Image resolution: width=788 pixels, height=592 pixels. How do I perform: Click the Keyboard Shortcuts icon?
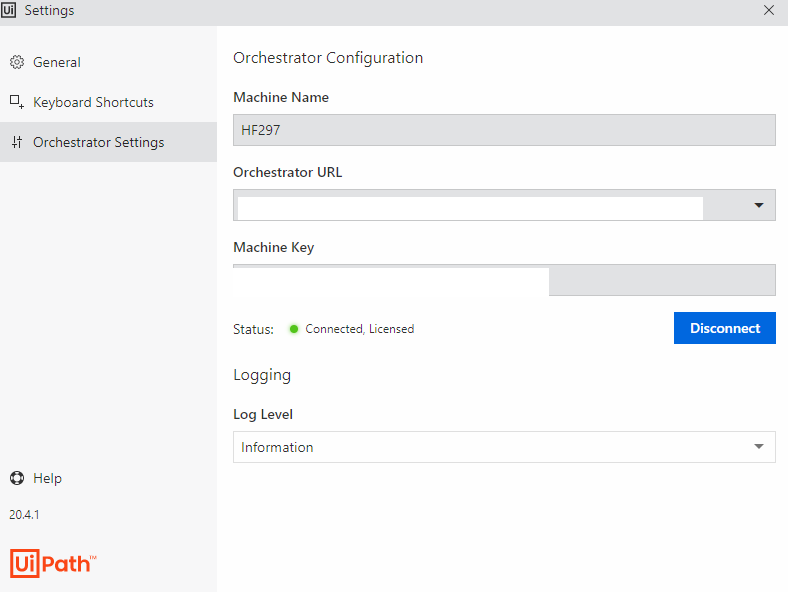[x=17, y=102]
